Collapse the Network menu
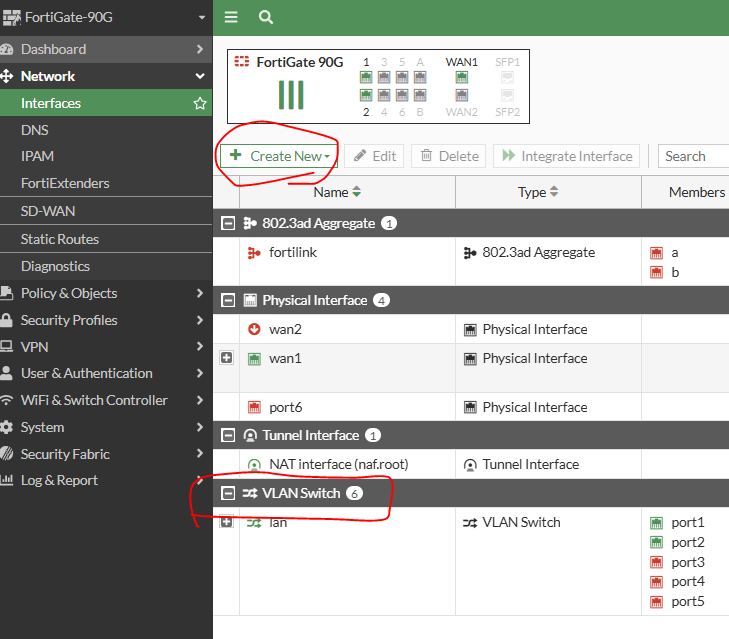Viewport: 729px width, 639px height. (x=106, y=76)
